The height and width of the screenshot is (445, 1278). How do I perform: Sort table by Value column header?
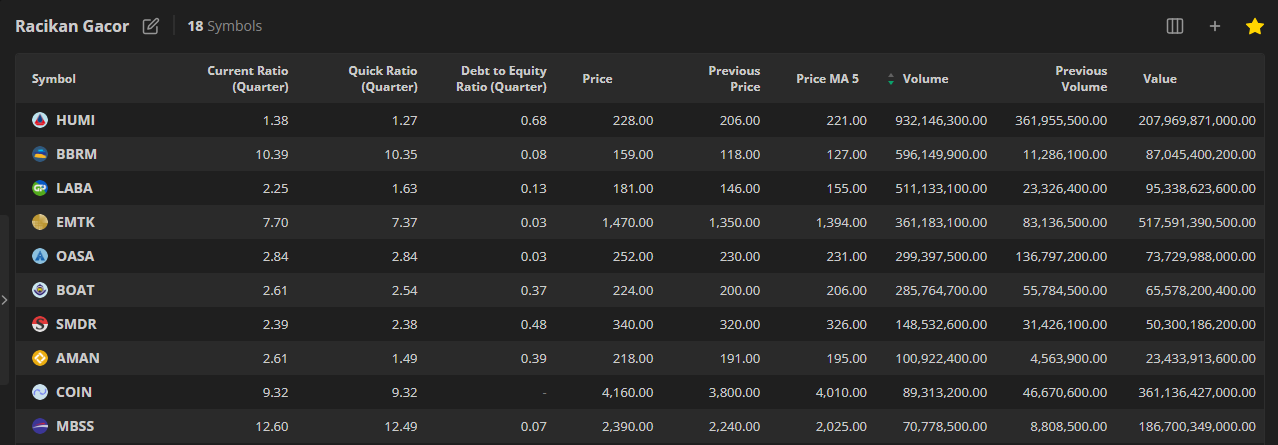[1160, 79]
